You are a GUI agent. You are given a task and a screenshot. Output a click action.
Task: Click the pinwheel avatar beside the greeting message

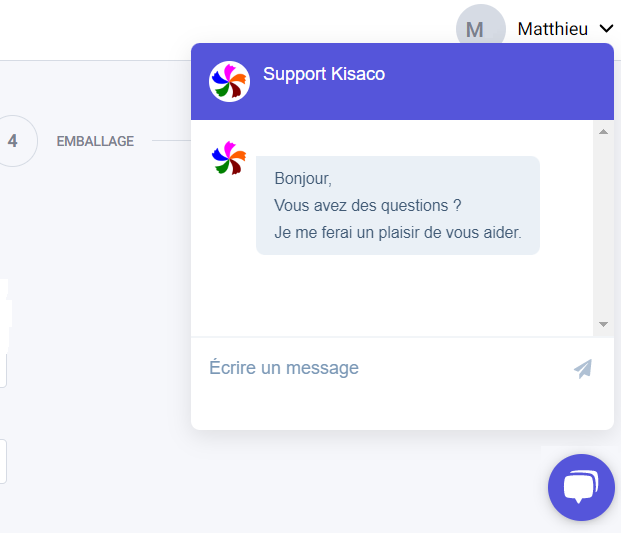(229, 158)
